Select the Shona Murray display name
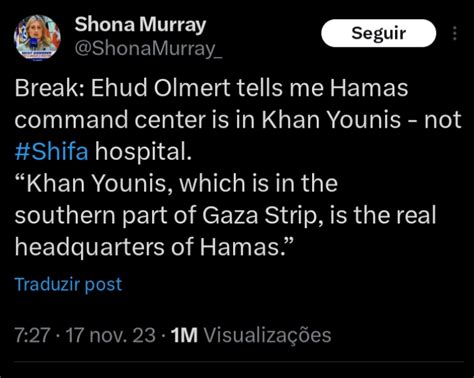 point(140,25)
